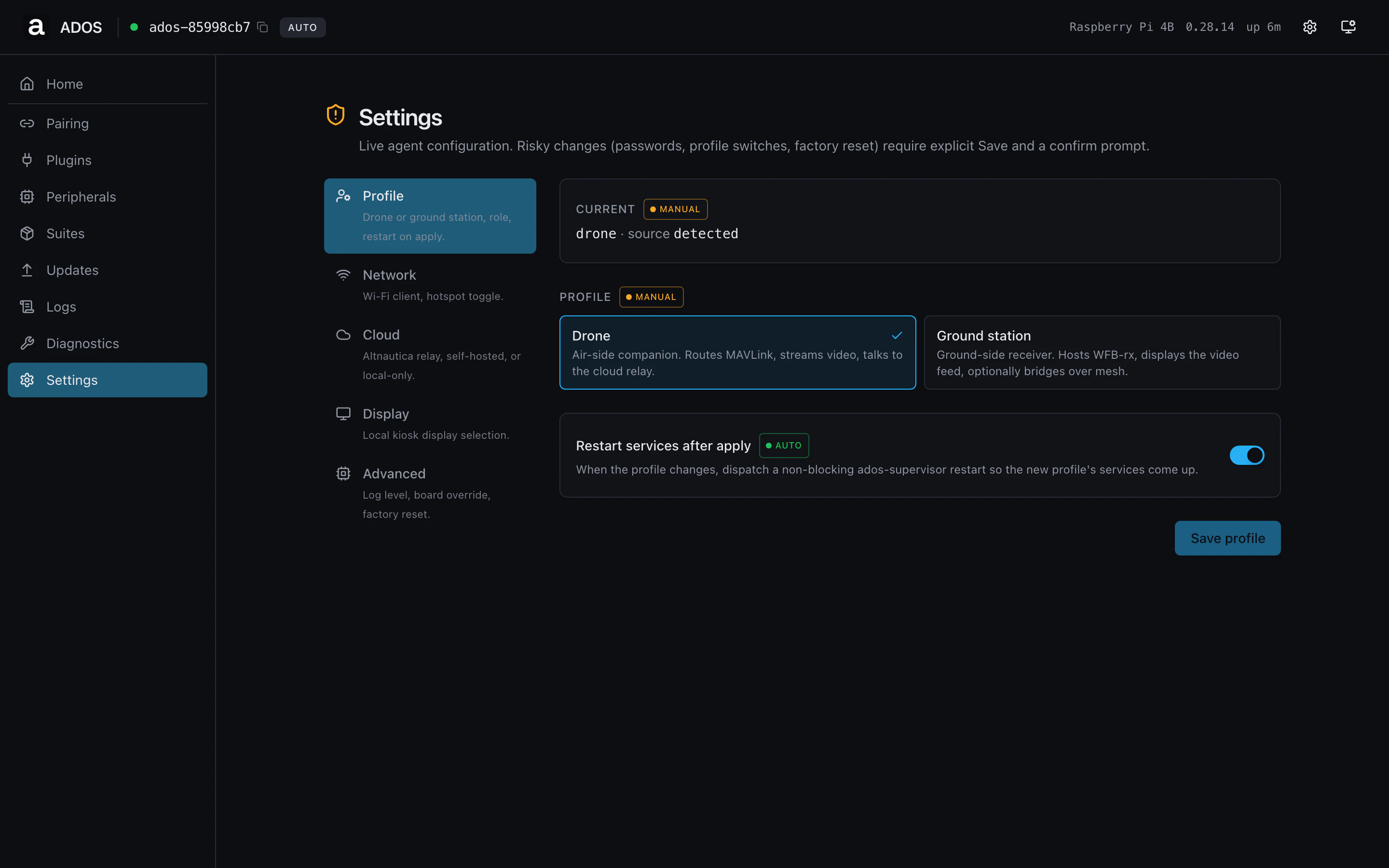1389x868 pixels.
Task: Click MANUAL badge next to PROFILE label
Action: pos(651,297)
